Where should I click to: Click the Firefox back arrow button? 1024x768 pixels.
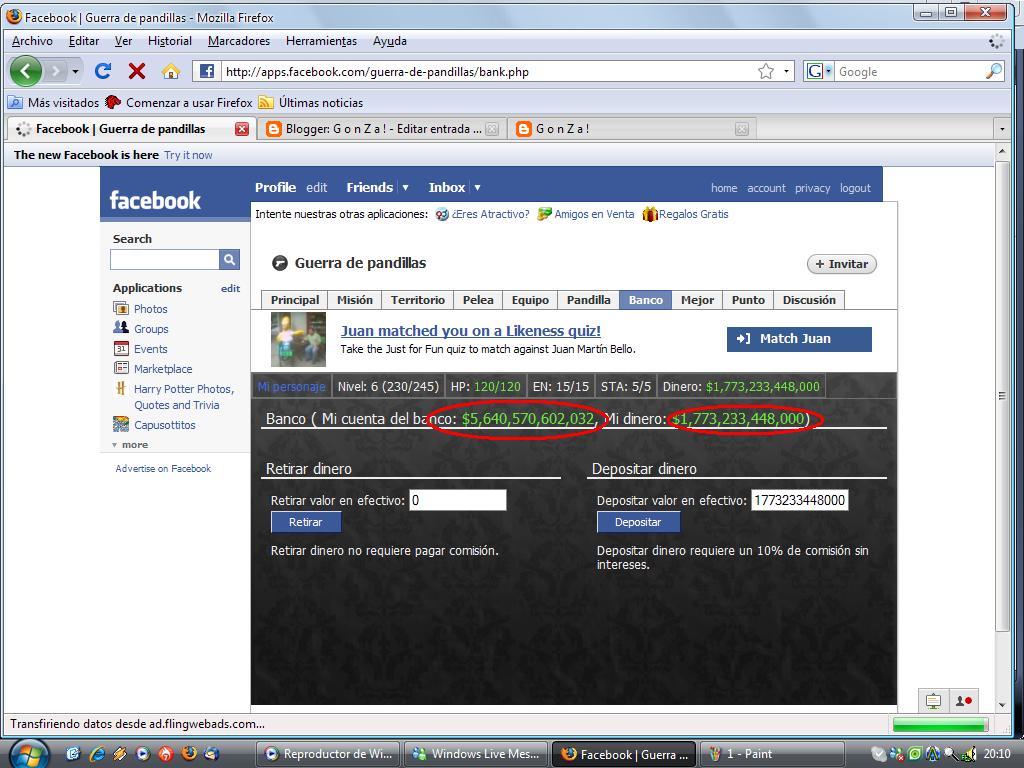point(26,71)
